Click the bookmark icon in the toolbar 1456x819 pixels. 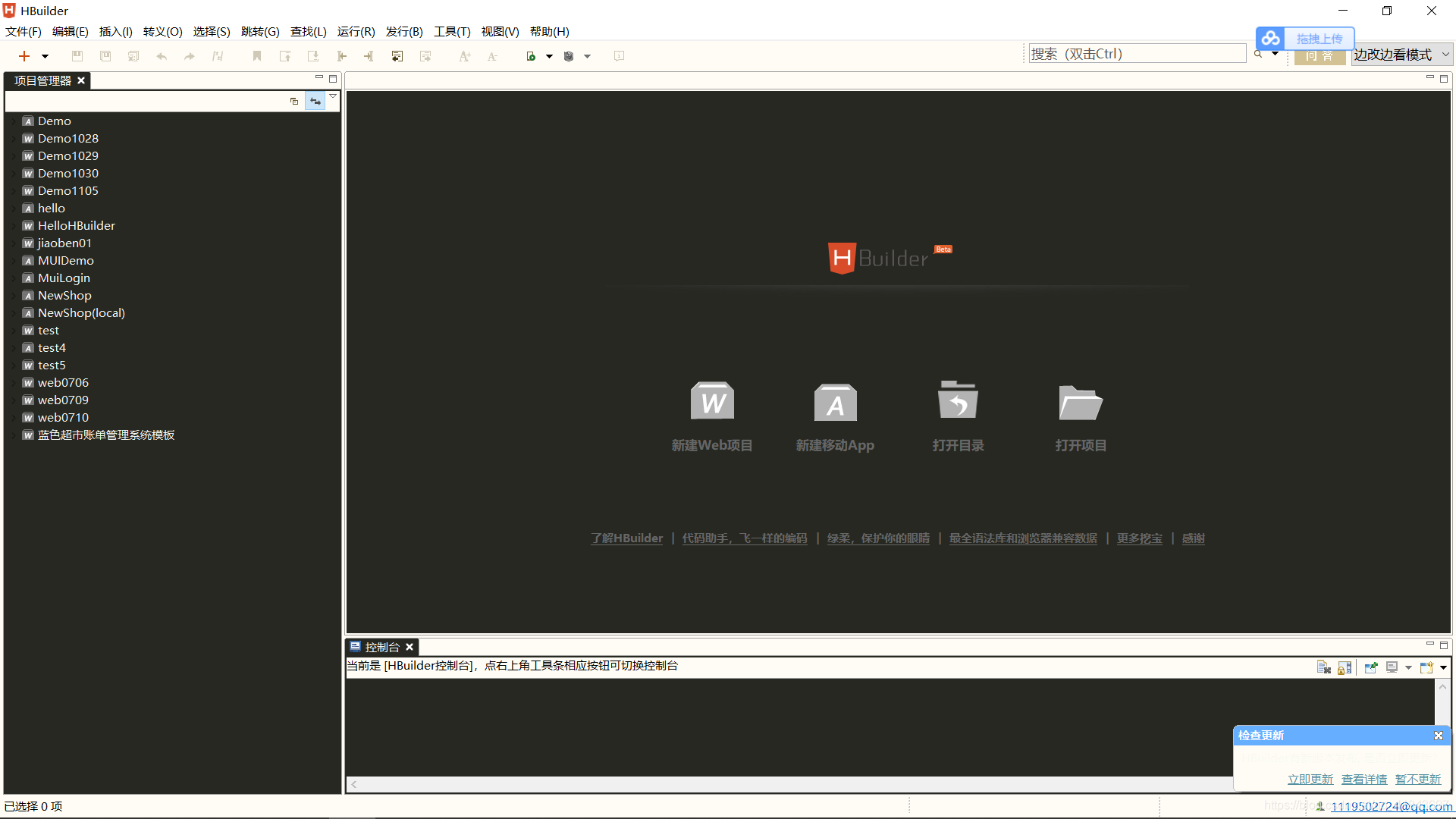point(257,56)
